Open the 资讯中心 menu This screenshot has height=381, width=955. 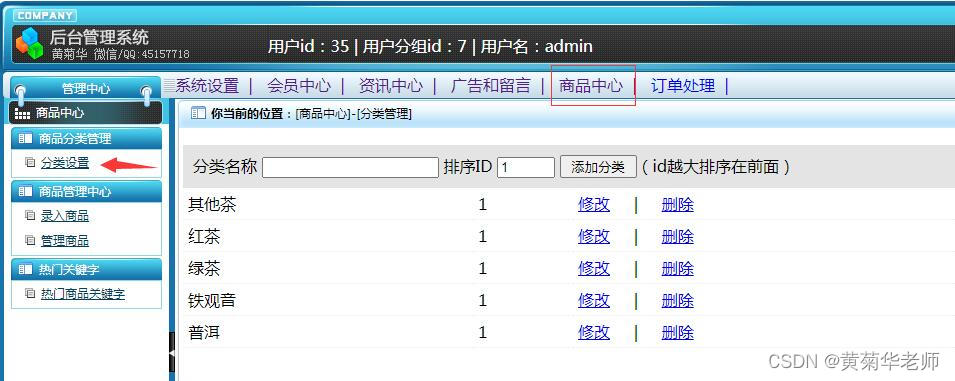(x=390, y=86)
